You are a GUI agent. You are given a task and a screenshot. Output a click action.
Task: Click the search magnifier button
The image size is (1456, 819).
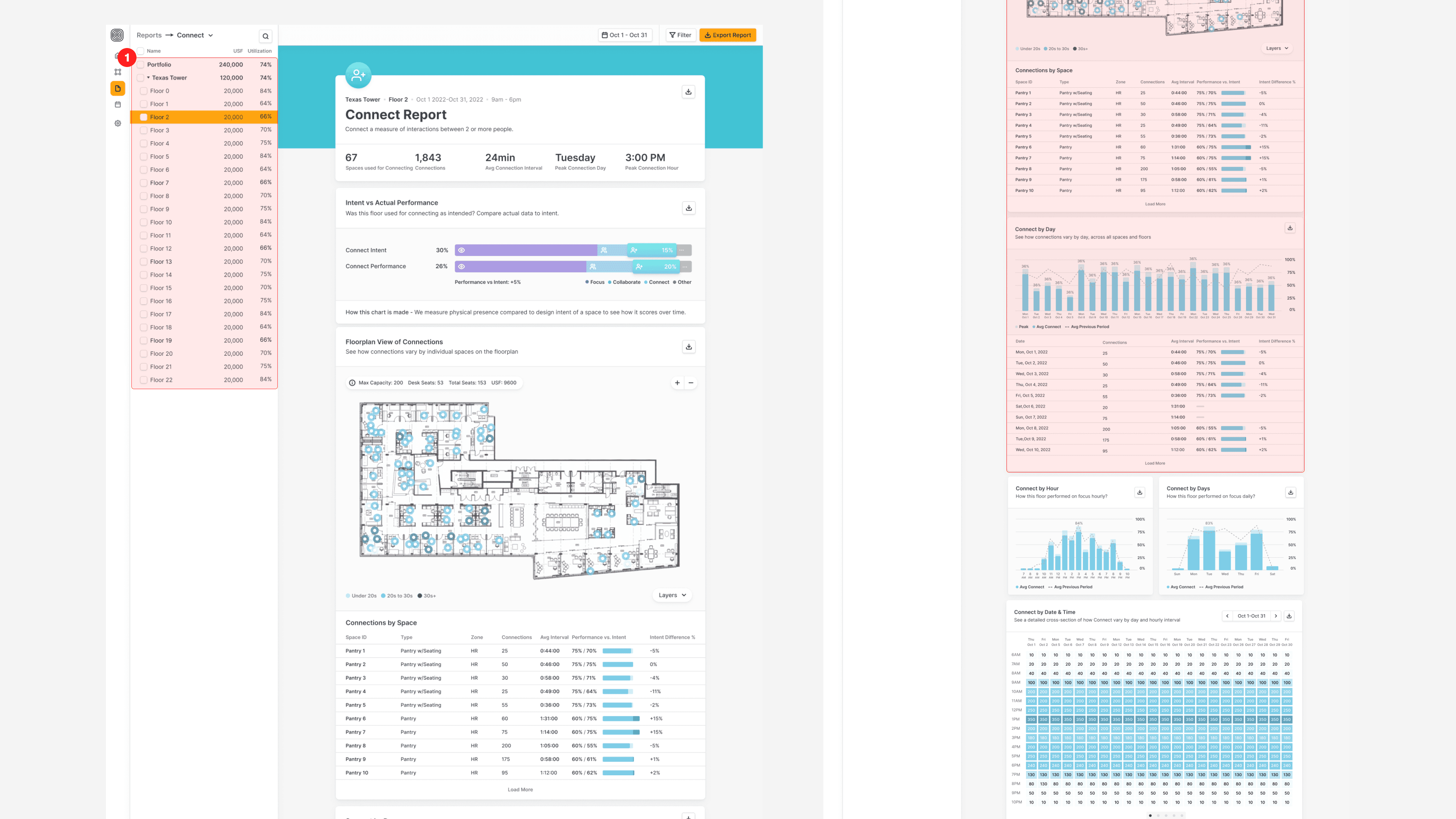[265, 36]
